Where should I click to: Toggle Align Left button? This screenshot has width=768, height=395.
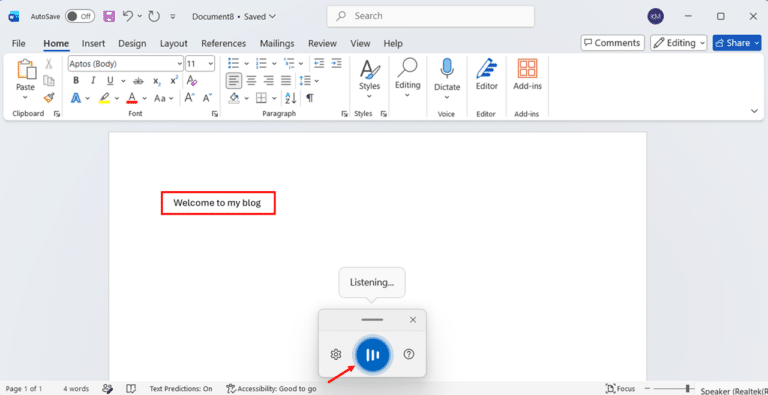[234, 81]
